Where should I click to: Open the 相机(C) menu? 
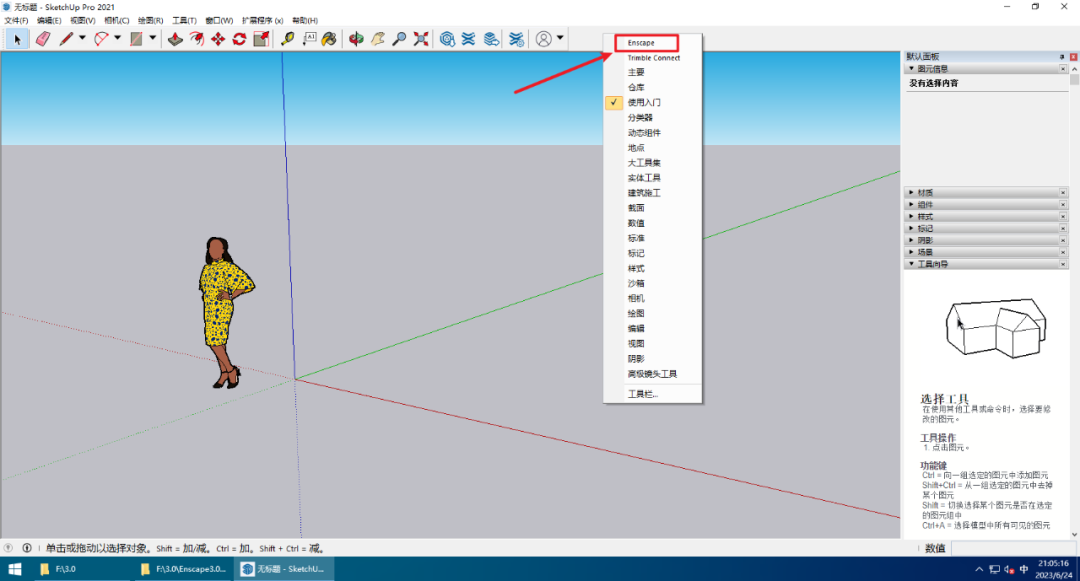[116, 20]
